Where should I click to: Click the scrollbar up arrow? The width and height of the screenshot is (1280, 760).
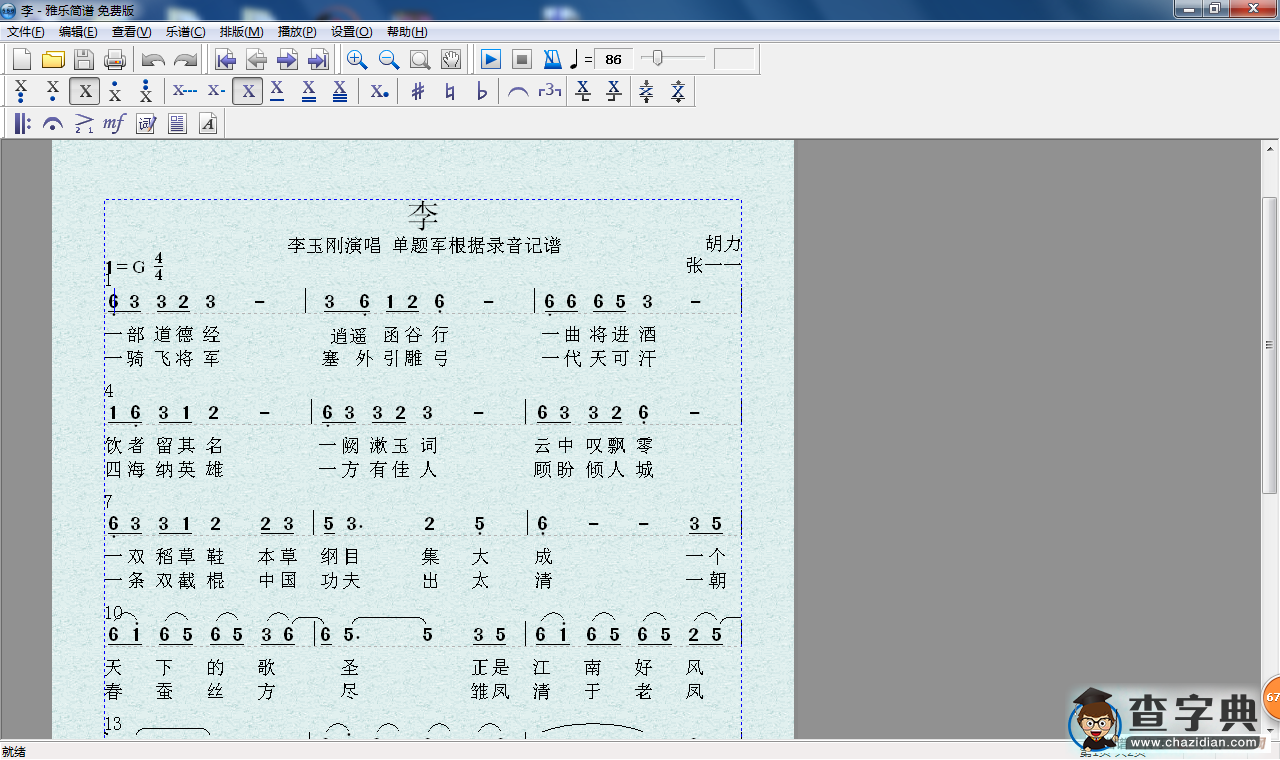[1270, 148]
